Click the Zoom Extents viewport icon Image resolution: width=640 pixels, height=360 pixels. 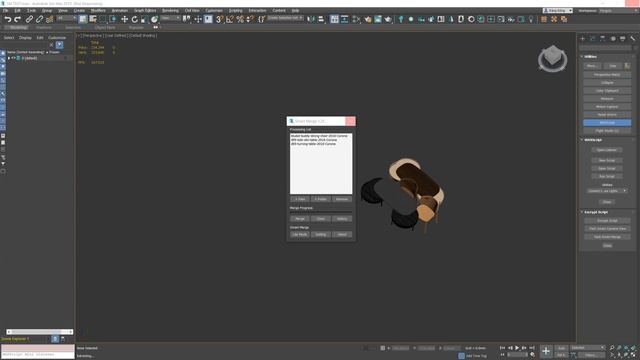pyautogui.click(x=626, y=348)
